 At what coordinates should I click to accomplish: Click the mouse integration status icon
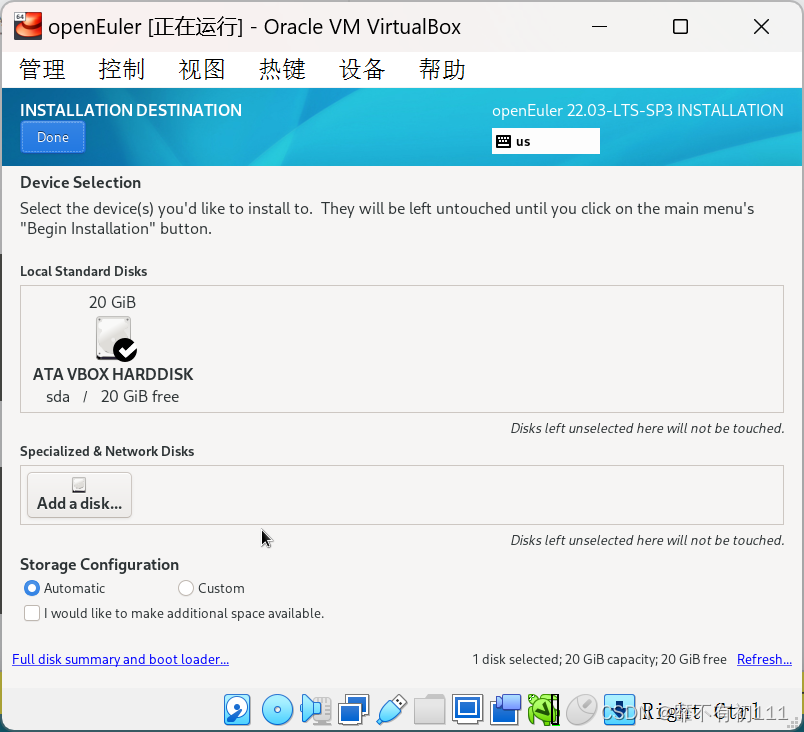tap(582, 709)
